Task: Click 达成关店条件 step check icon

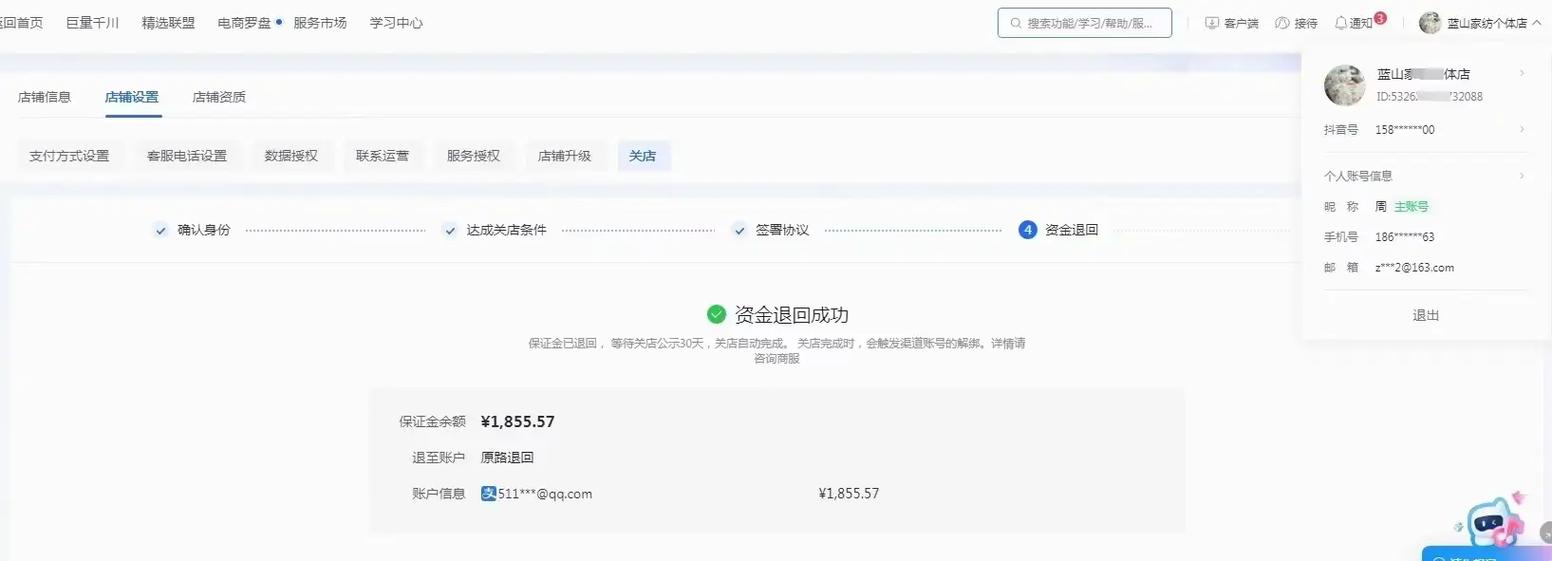Action: pos(450,230)
